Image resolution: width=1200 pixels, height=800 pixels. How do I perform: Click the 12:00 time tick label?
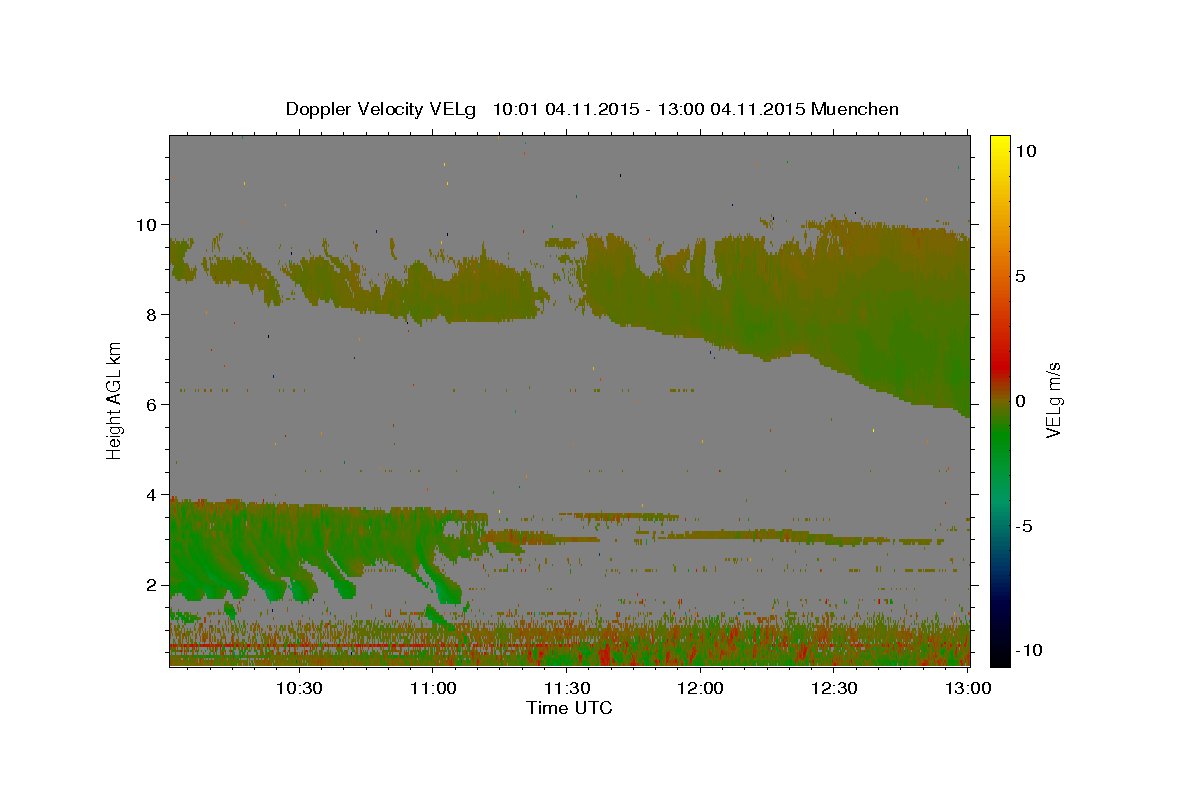pos(700,688)
